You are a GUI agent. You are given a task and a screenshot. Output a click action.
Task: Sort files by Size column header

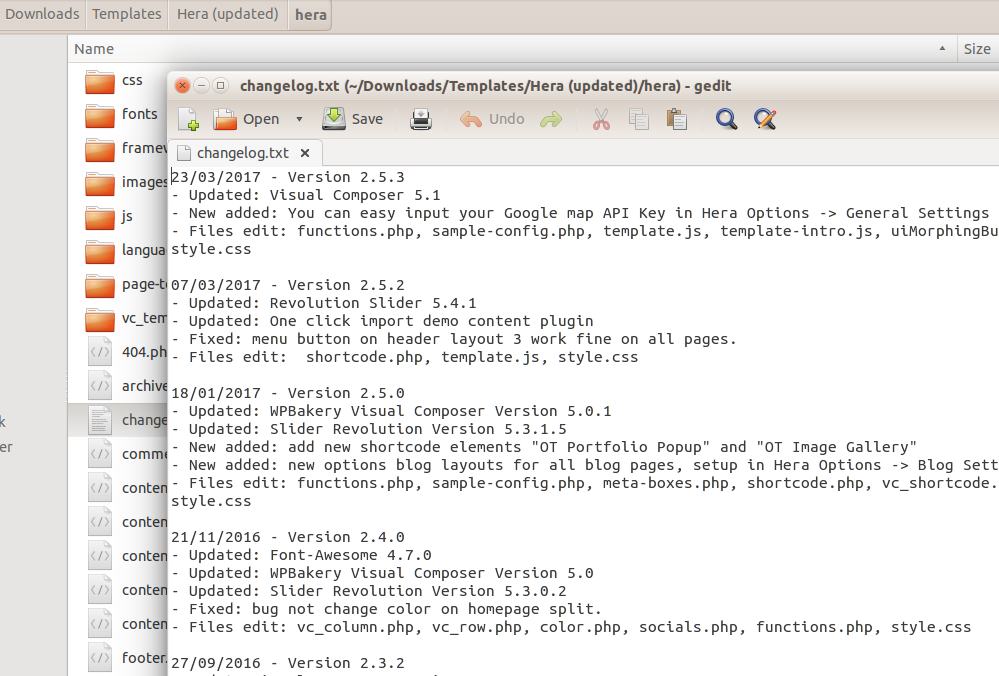pyautogui.click(x=977, y=49)
